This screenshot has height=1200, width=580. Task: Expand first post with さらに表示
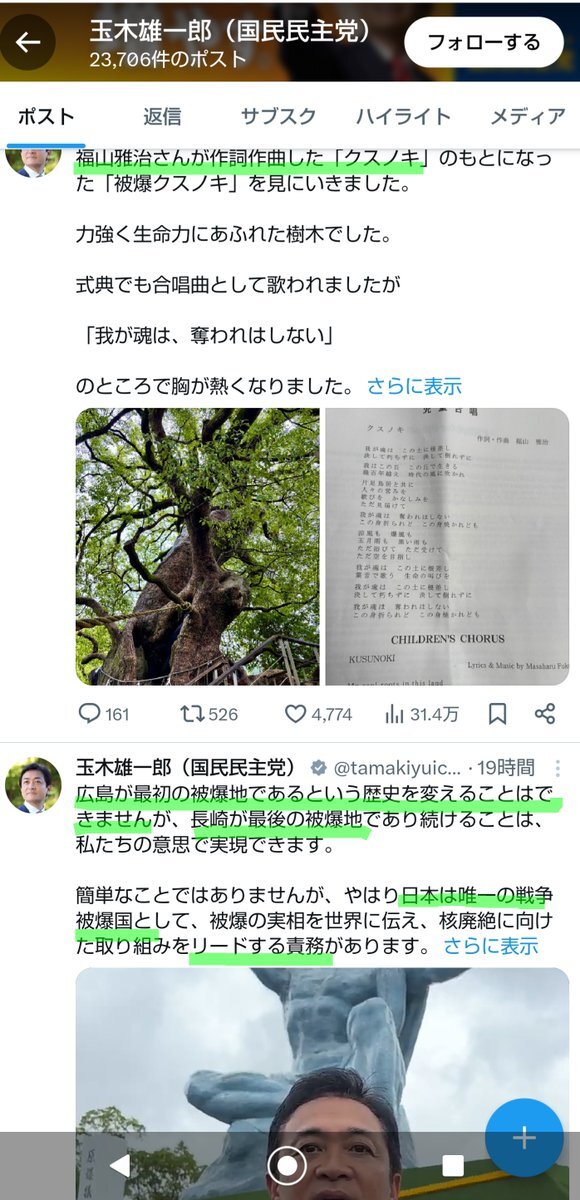pos(414,386)
